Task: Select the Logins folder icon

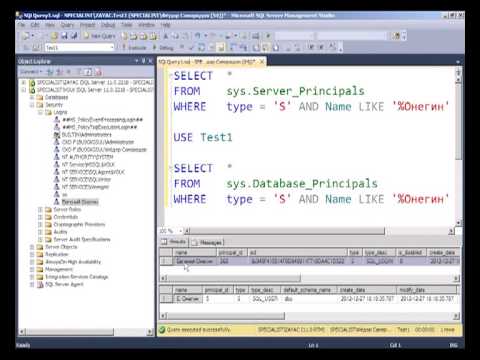Action: (48, 112)
